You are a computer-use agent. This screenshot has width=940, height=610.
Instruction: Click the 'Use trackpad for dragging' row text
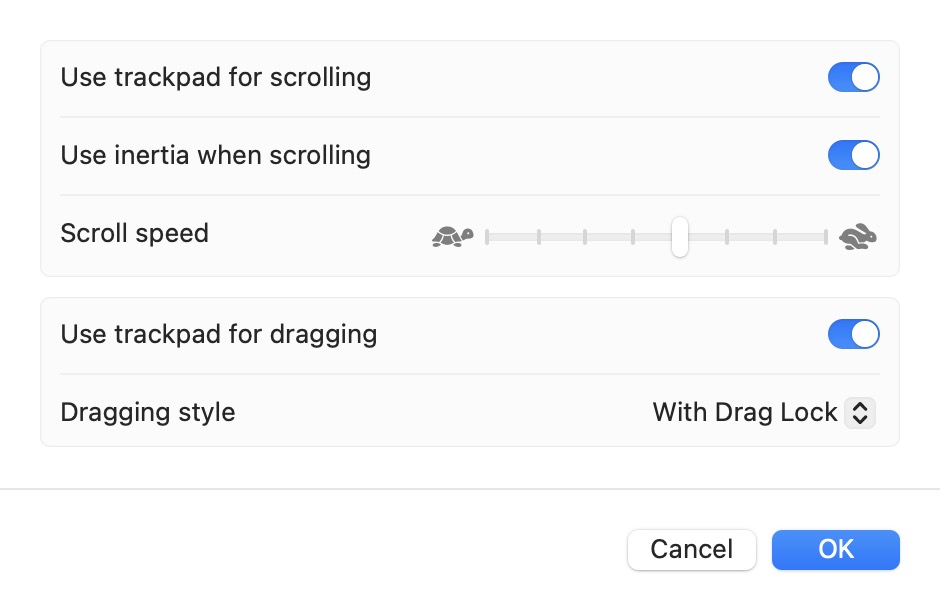(x=219, y=333)
